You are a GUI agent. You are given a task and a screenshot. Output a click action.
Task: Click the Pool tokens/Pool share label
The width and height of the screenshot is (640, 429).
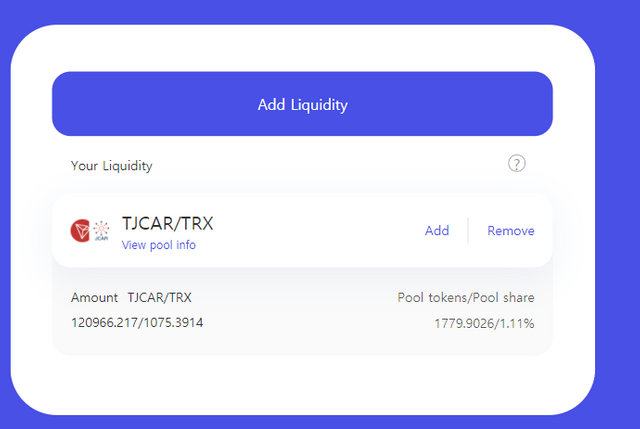(466, 298)
